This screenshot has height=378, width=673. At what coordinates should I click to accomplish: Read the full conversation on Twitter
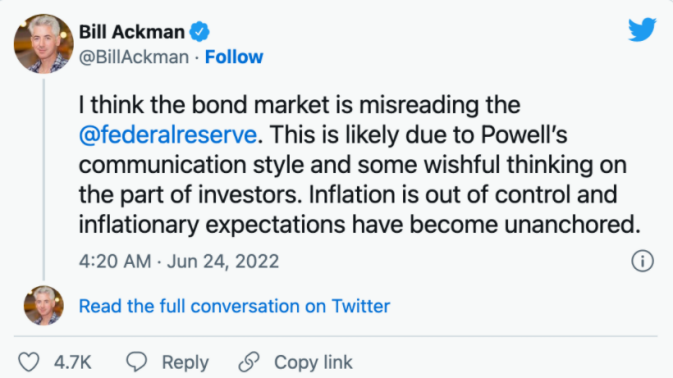tap(234, 306)
